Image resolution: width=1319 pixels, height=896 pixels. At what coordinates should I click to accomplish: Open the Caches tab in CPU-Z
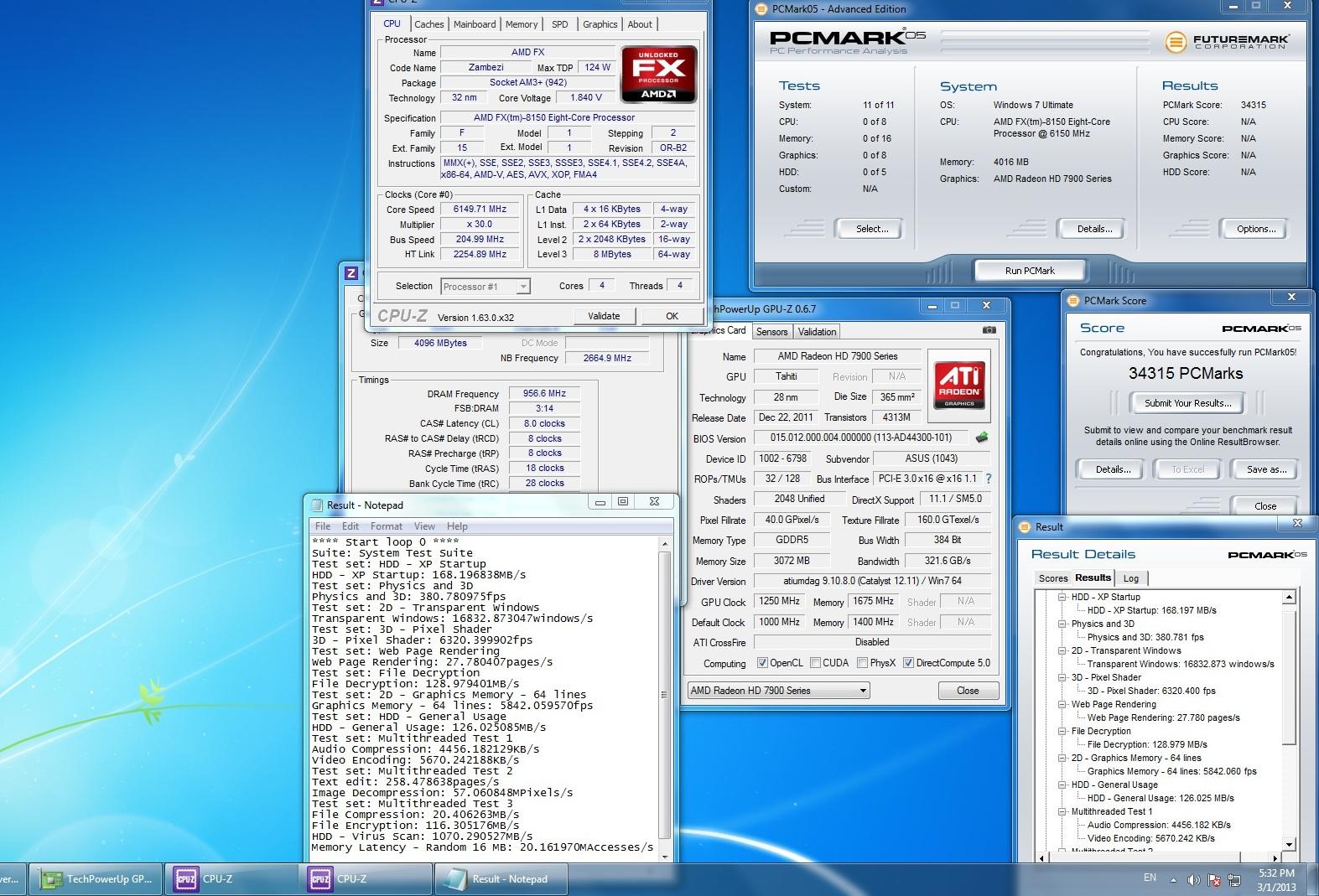(428, 24)
